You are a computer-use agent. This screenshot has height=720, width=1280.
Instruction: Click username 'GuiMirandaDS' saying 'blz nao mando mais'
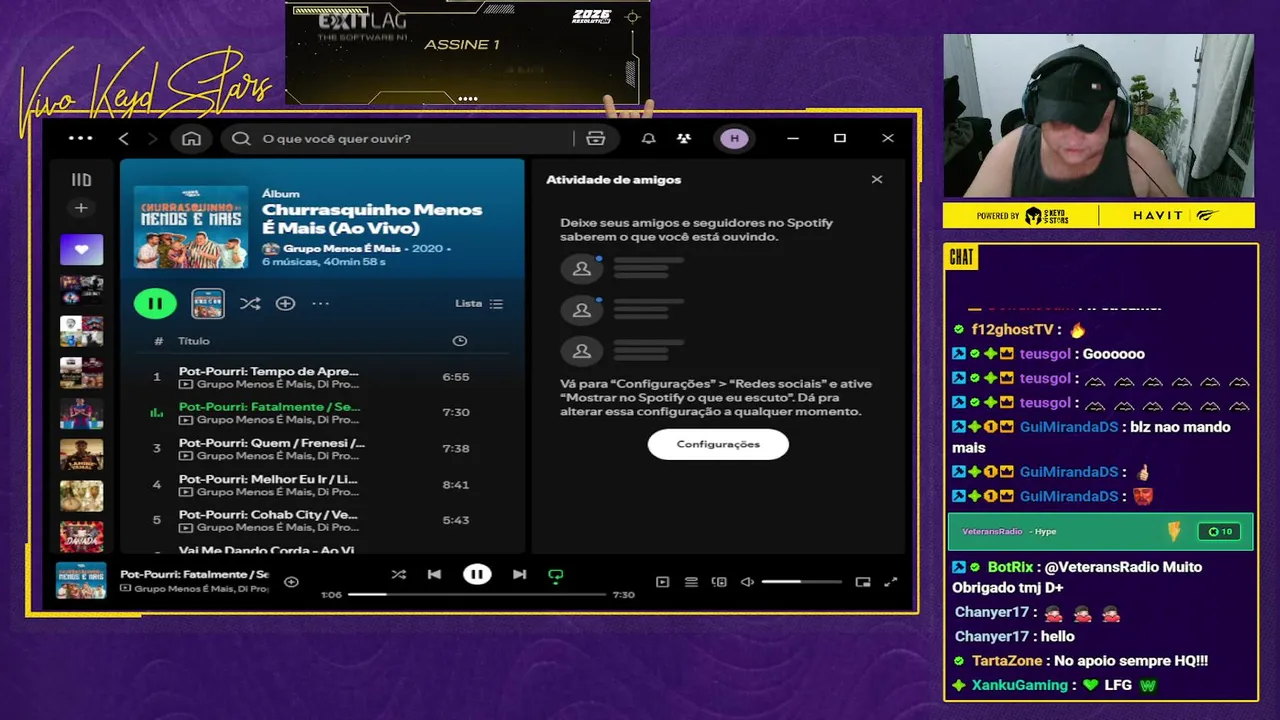click(1069, 427)
